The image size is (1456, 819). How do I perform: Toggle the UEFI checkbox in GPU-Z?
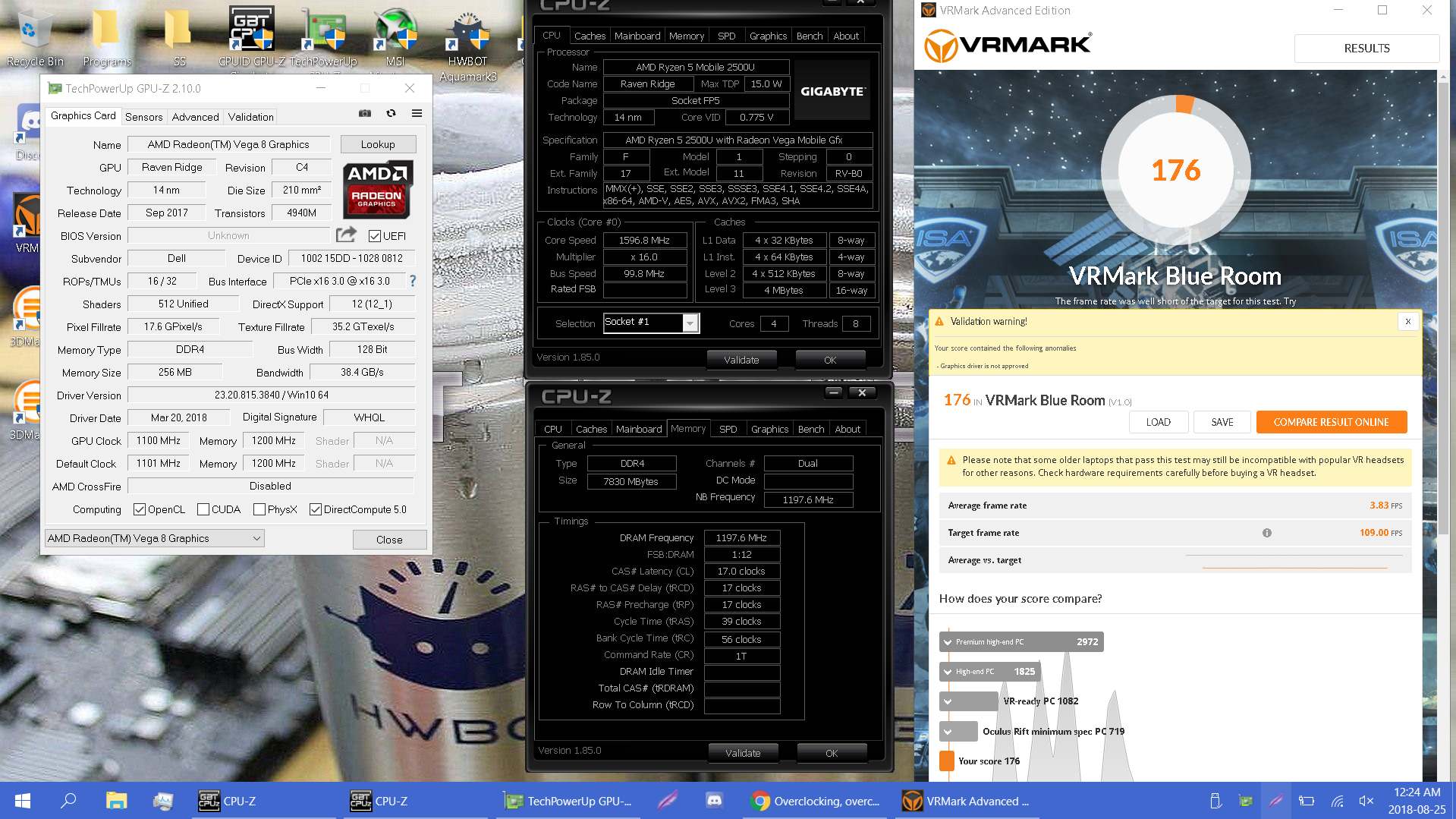pyautogui.click(x=374, y=236)
